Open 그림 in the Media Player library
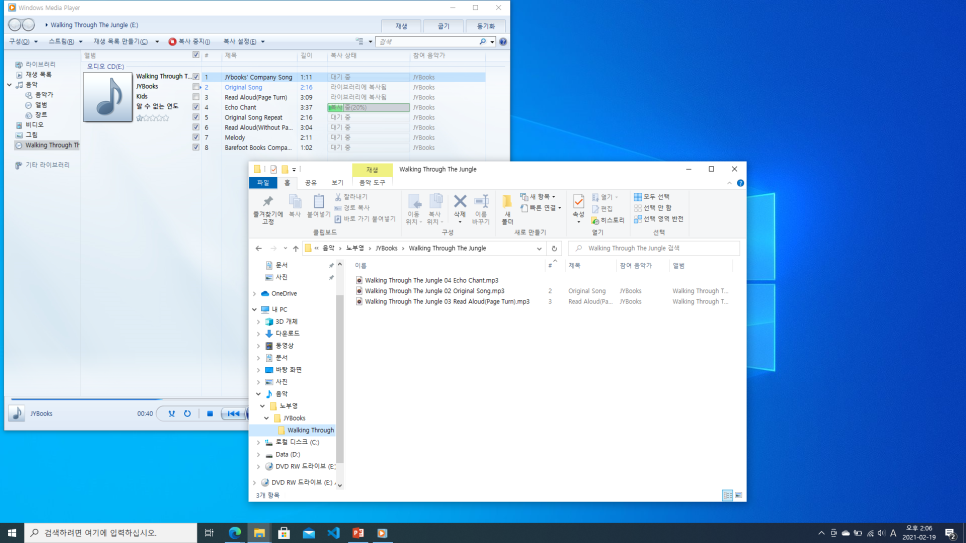The width and height of the screenshot is (966, 543). coord(26,134)
